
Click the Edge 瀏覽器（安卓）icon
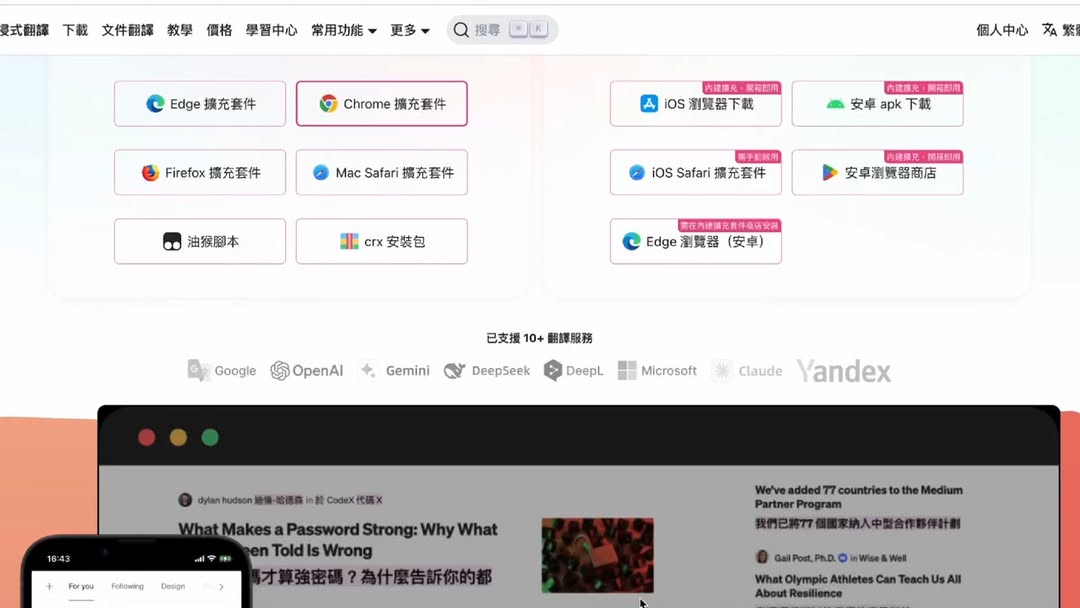(x=632, y=242)
